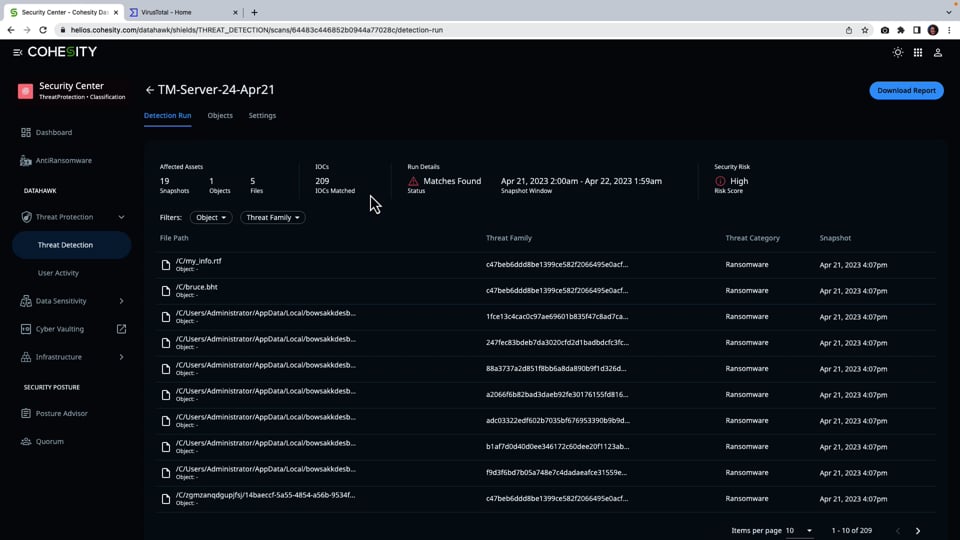Viewport: 960px width, 540px height.
Task: Toggle the light/dark theme sun icon
Action: pos(898,53)
